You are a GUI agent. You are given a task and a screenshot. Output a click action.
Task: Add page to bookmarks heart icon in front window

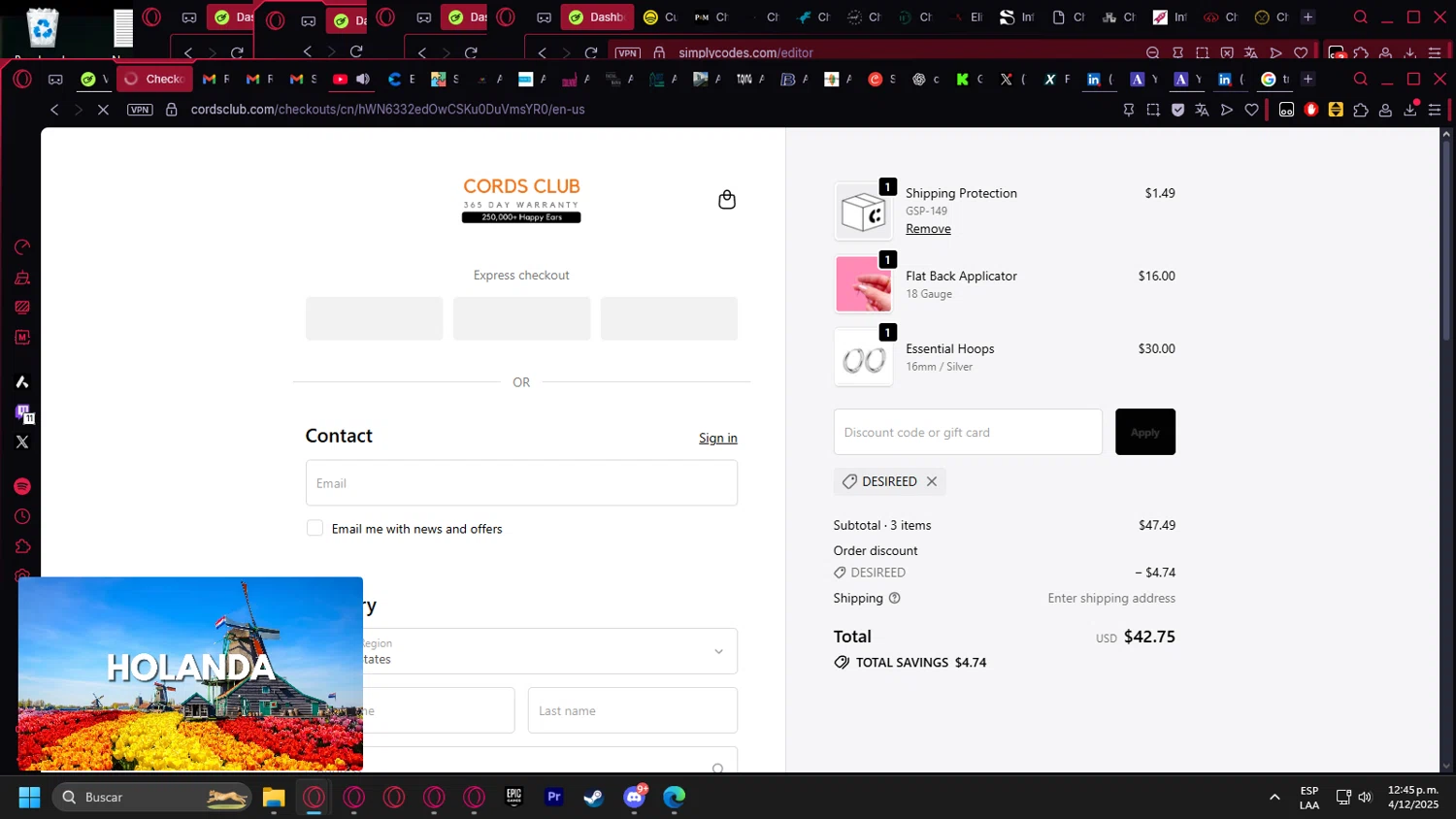click(x=1252, y=110)
